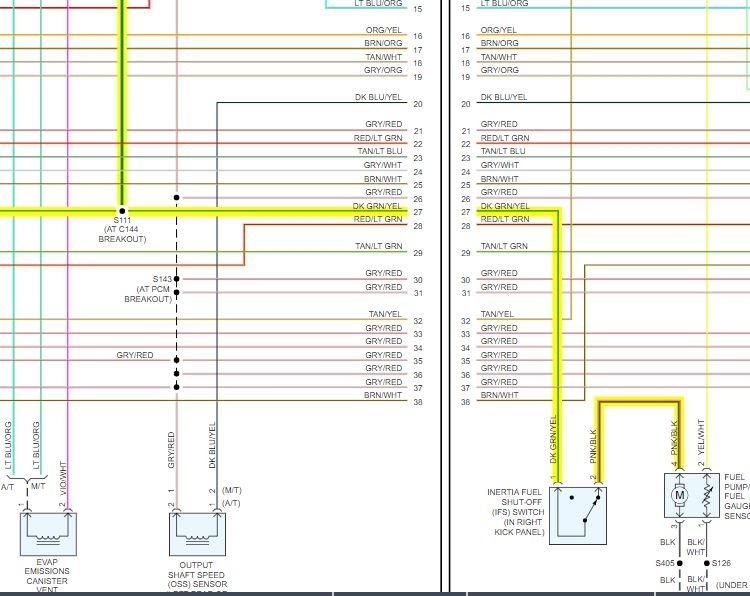
Task: Click the right ORG/YEL pin 16 label
Action: [x=498, y=30]
